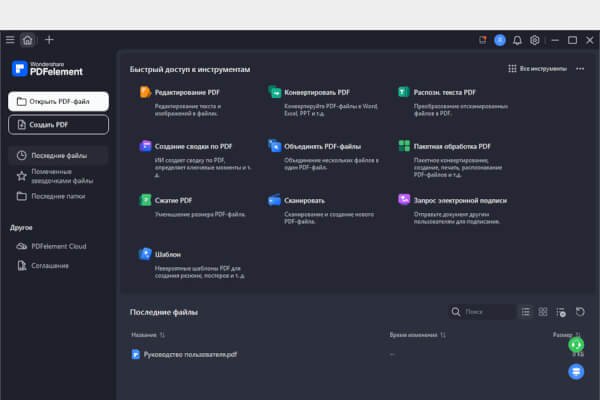600x400 pixels.
Task: Switch recent files to list view
Action: [x=526, y=312]
